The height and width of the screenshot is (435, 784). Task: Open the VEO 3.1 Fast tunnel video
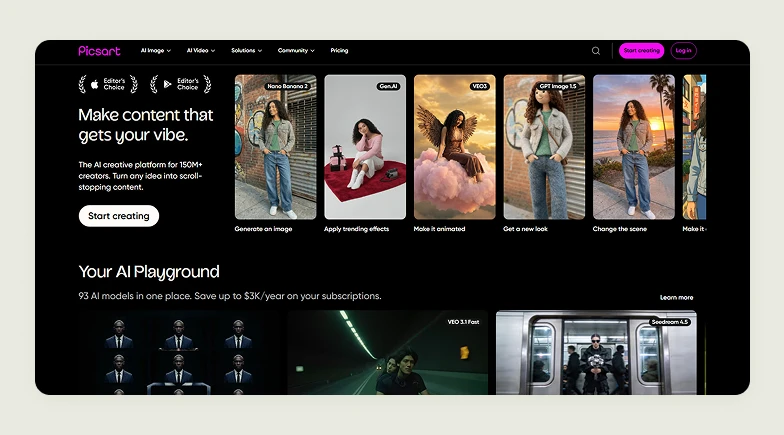click(388, 352)
